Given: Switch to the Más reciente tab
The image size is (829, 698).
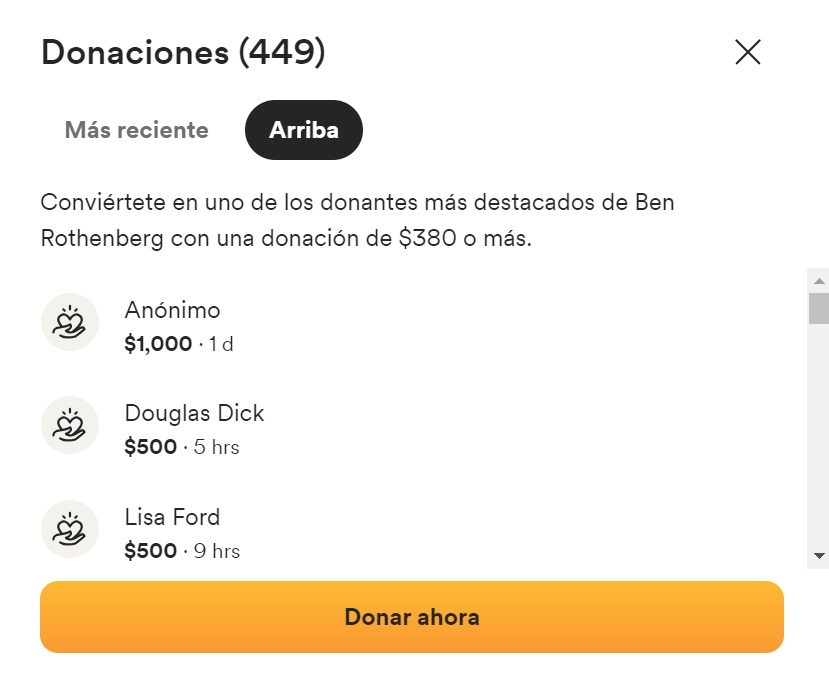Looking at the screenshot, I should click(137, 130).
